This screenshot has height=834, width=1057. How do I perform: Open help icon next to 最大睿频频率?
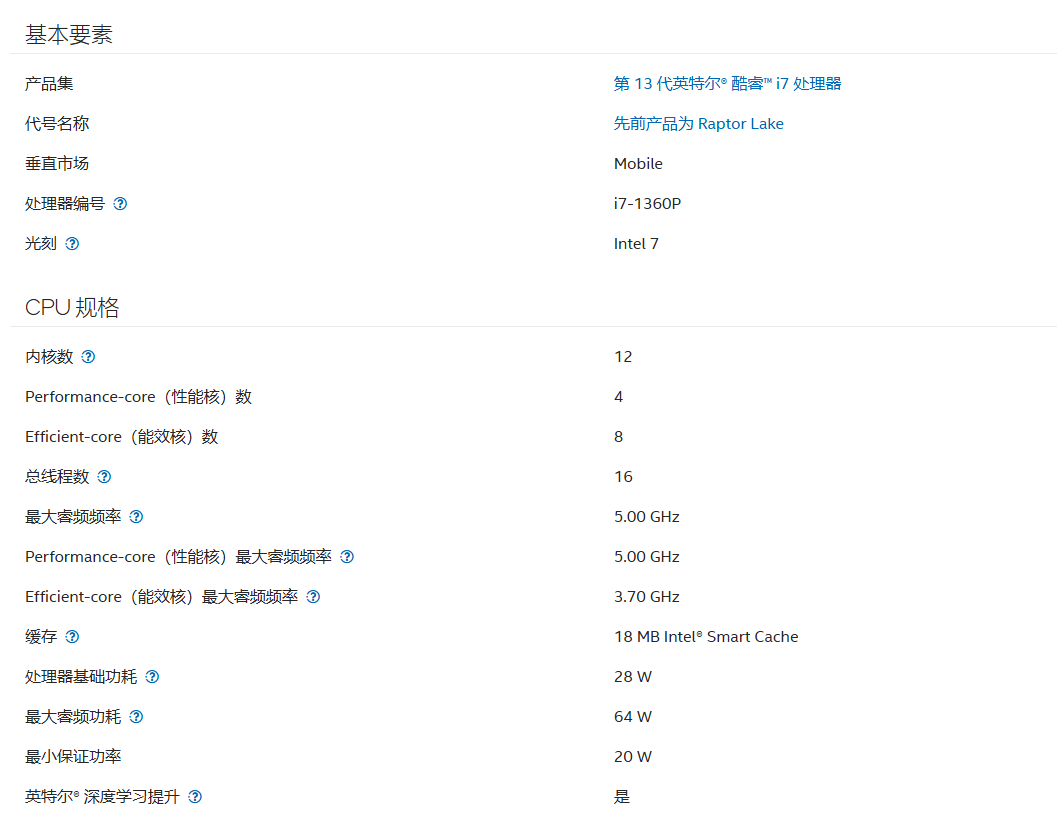tap(136, 516)
